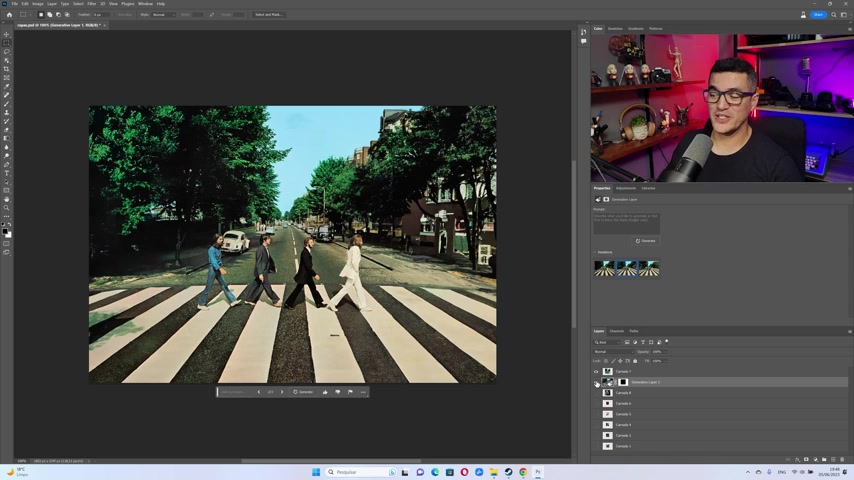The image size is (854, 480).
Task: Select the Lasso tool
Action: [x=7, y=52]
